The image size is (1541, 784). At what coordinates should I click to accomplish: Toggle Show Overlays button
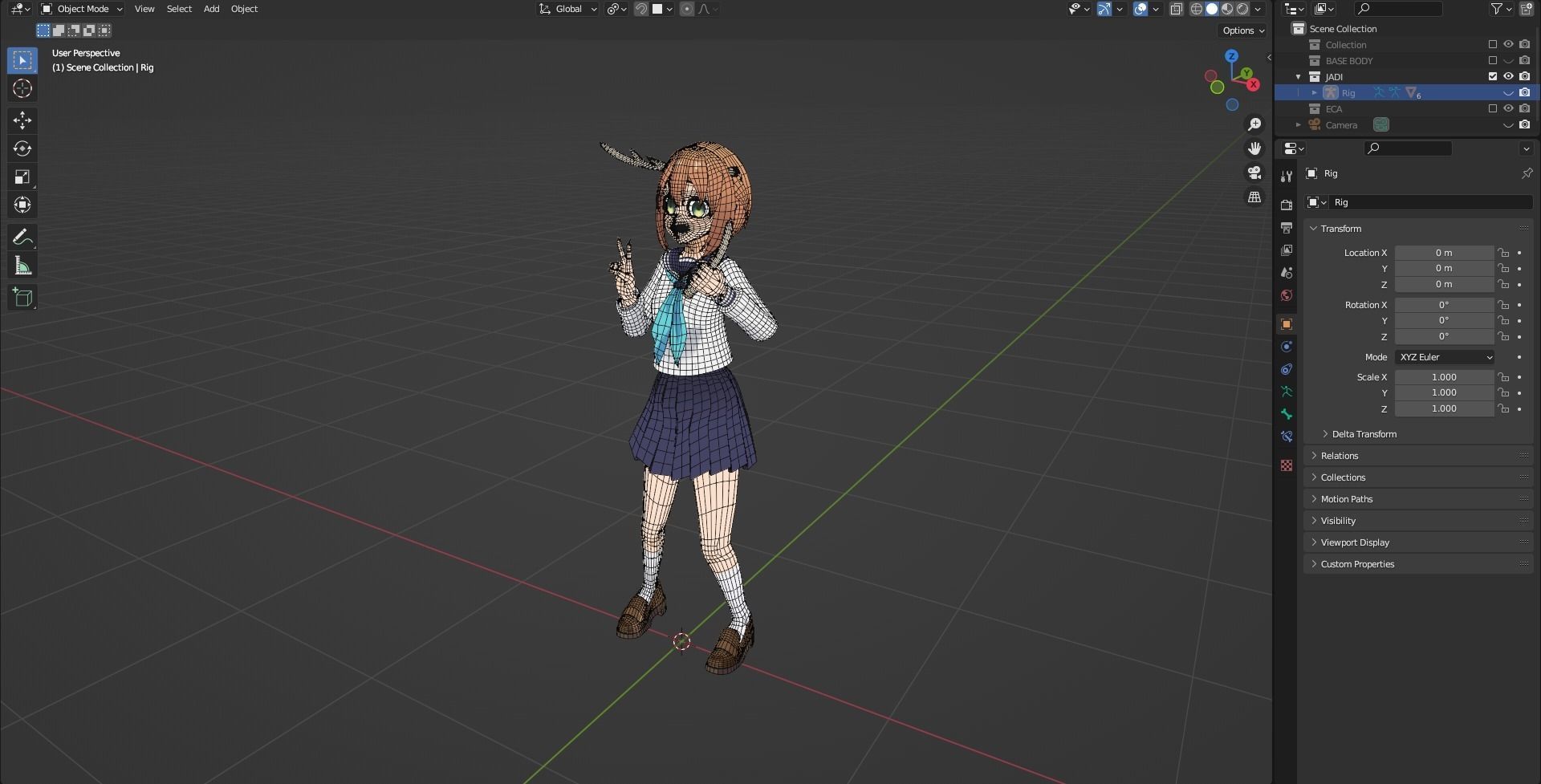pos(1141,9)
